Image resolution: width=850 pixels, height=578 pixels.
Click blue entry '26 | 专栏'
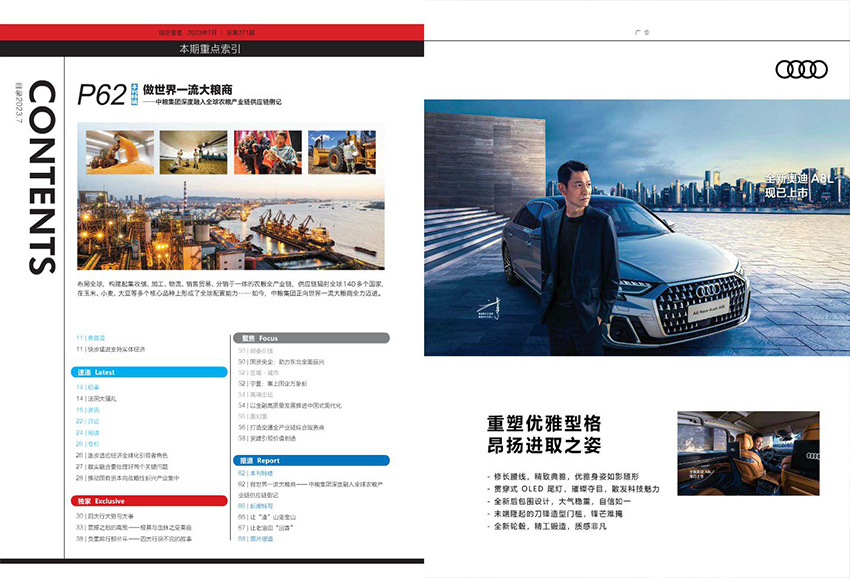click(x=88, y=444)
